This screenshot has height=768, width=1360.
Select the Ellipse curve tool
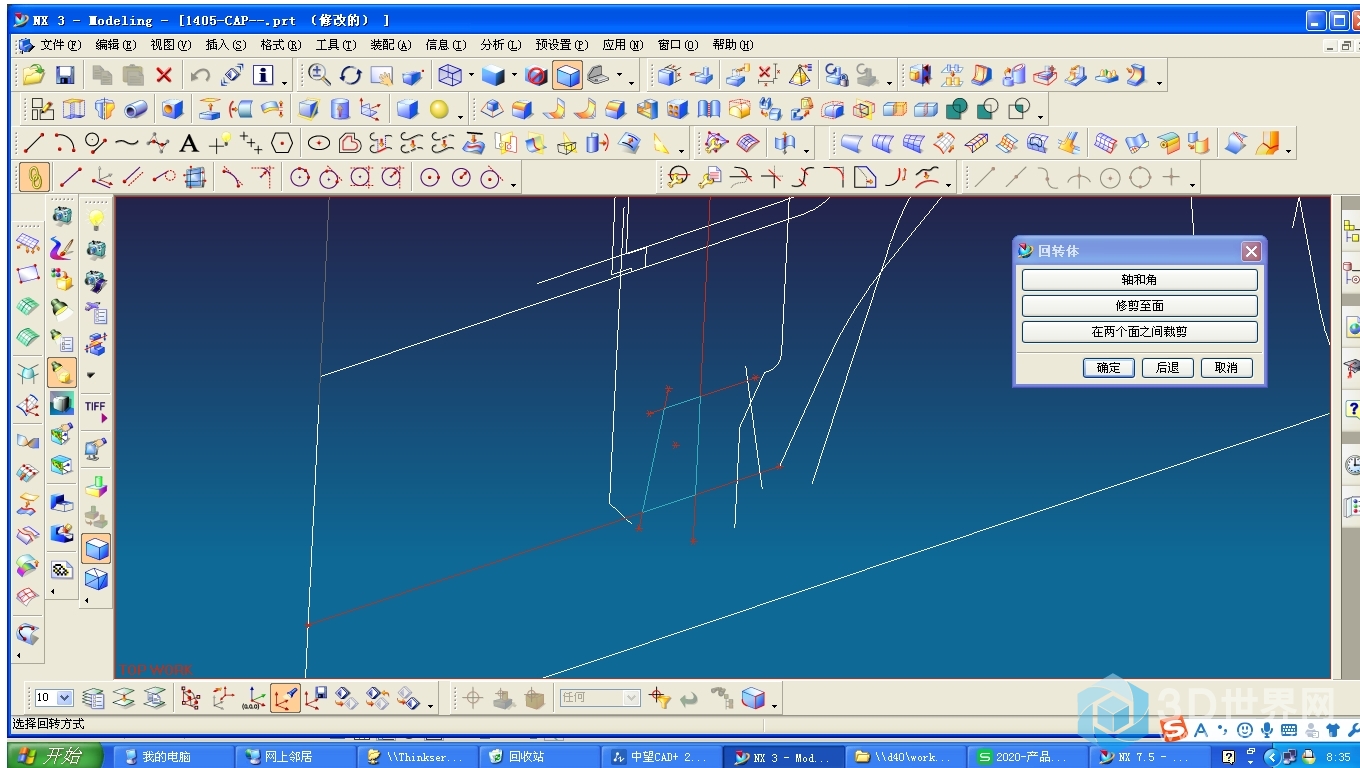pyautogui.click(x=319, y=143)
